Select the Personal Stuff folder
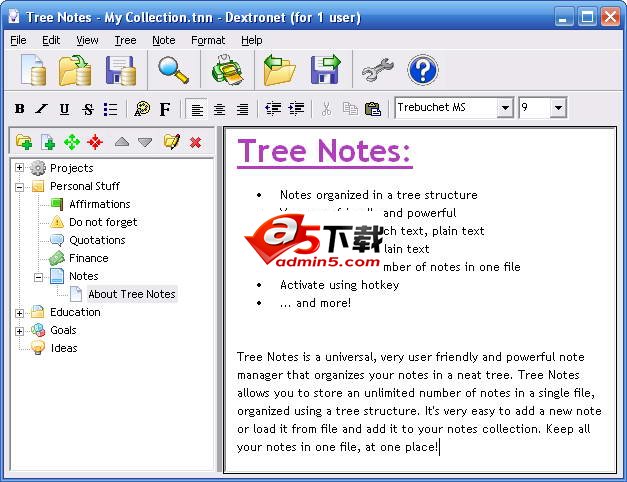This screenshot has width=627, height=482. 85,186
